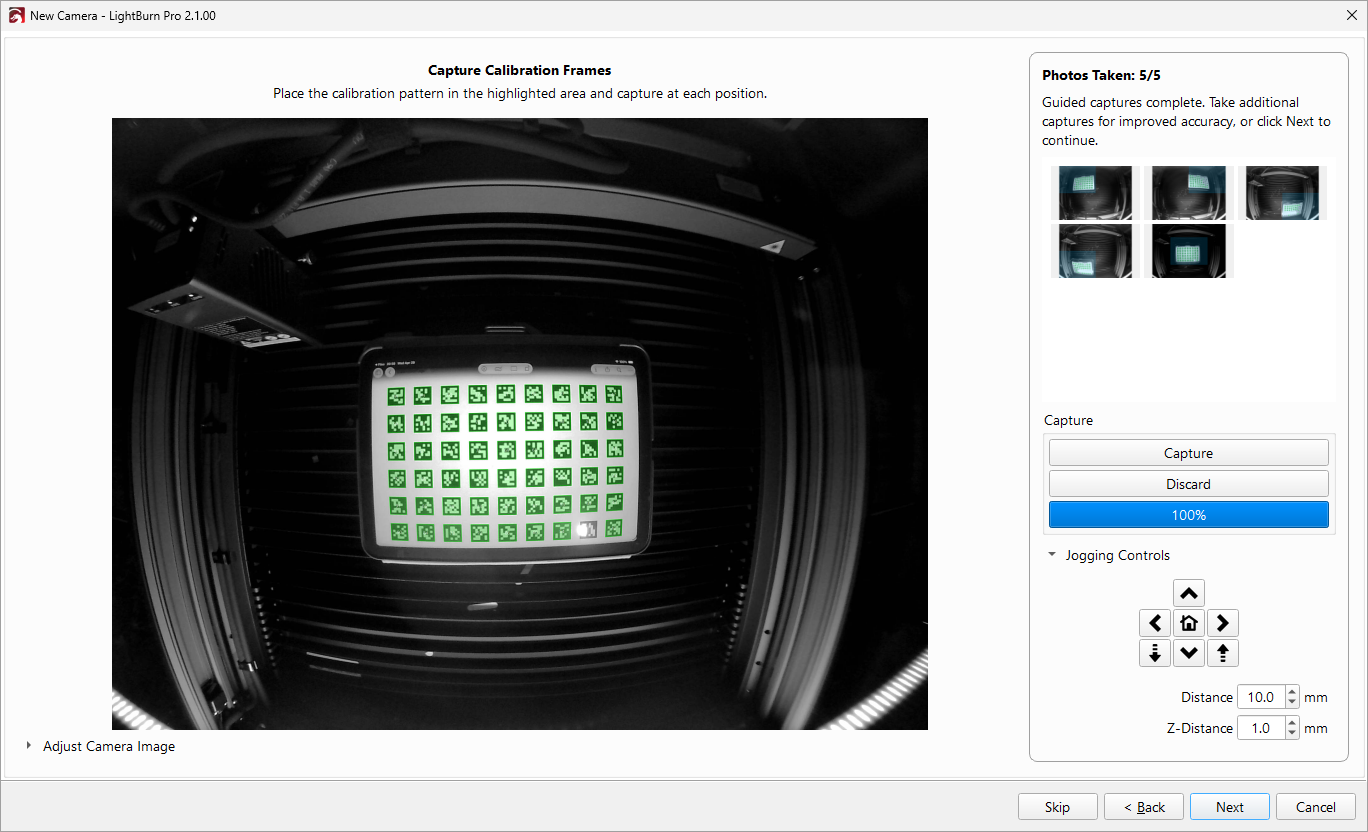
Task: Discard the last captured photo
Action: point(1188,484)
